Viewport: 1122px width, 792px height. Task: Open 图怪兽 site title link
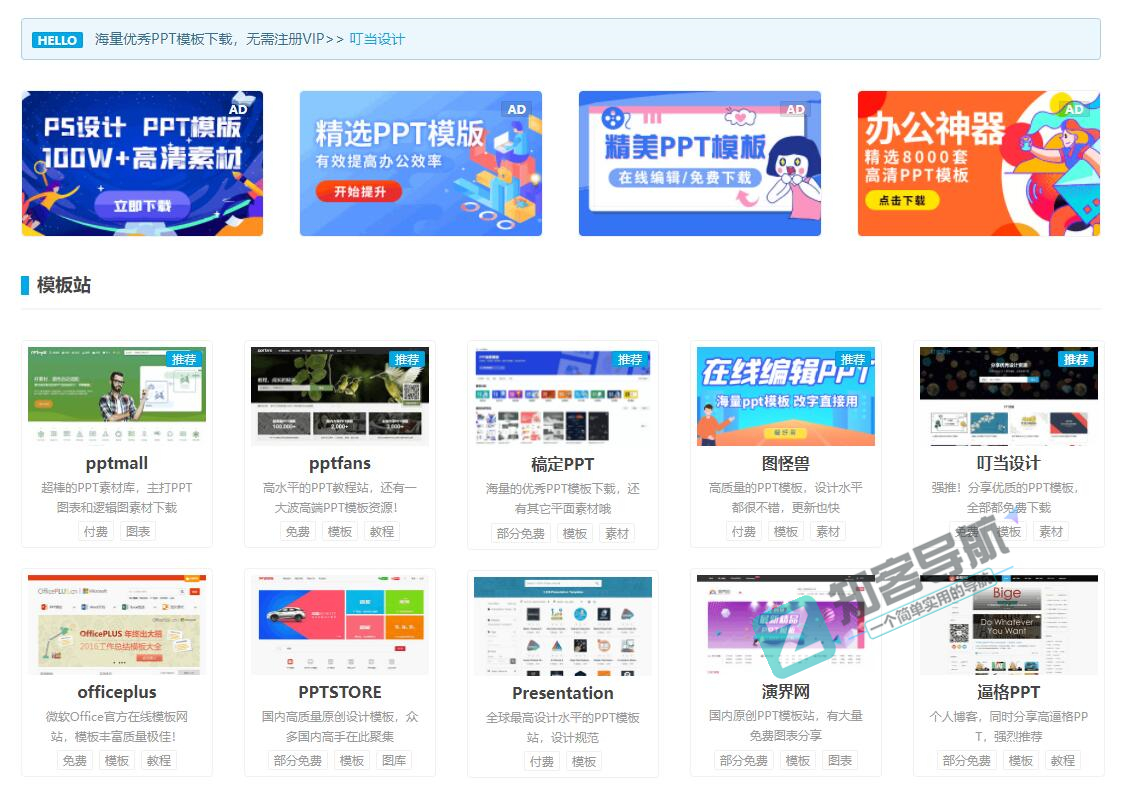pyautogui.click(x=786, y=463)
